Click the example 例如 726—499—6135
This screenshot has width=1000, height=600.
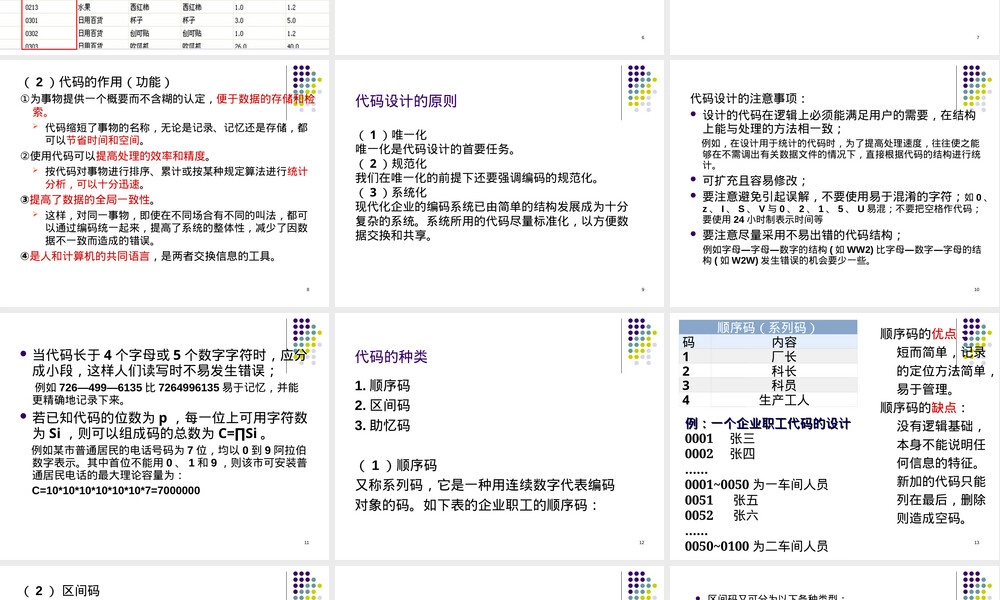(x=166, y=393)
